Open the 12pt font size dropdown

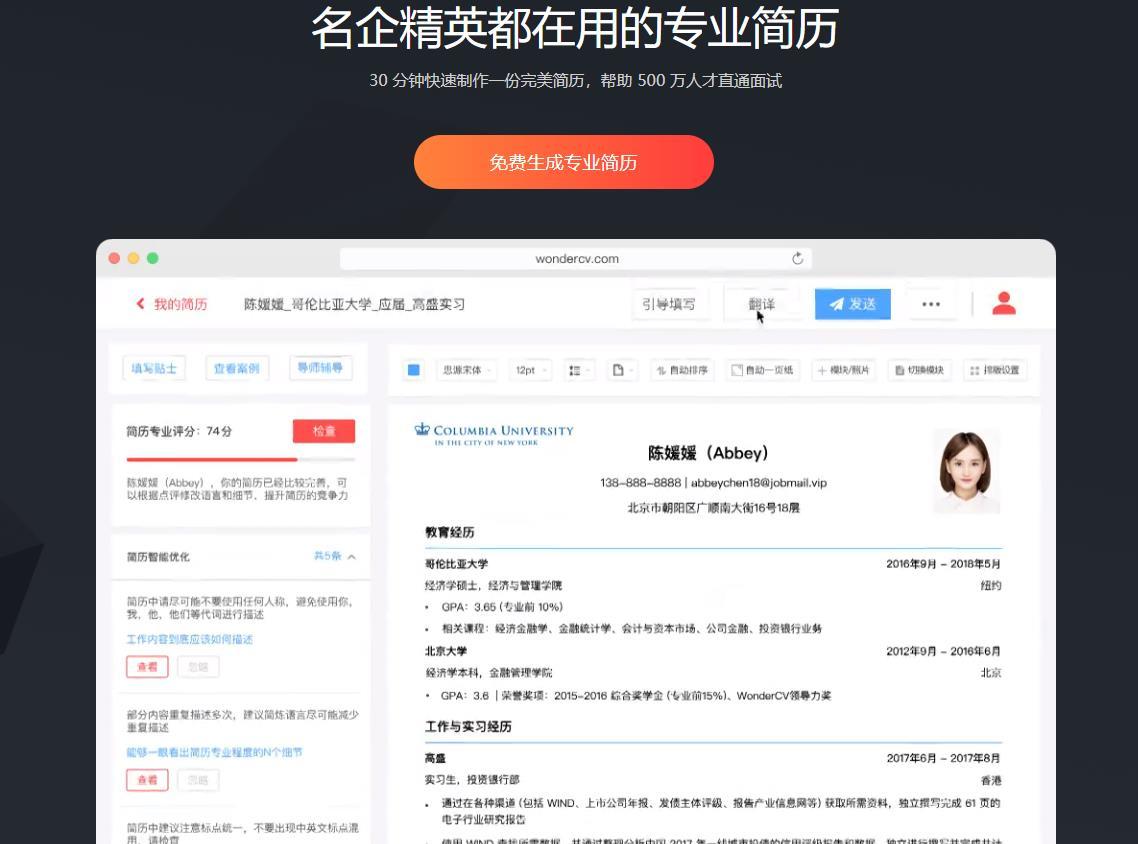tap(530, 370)
